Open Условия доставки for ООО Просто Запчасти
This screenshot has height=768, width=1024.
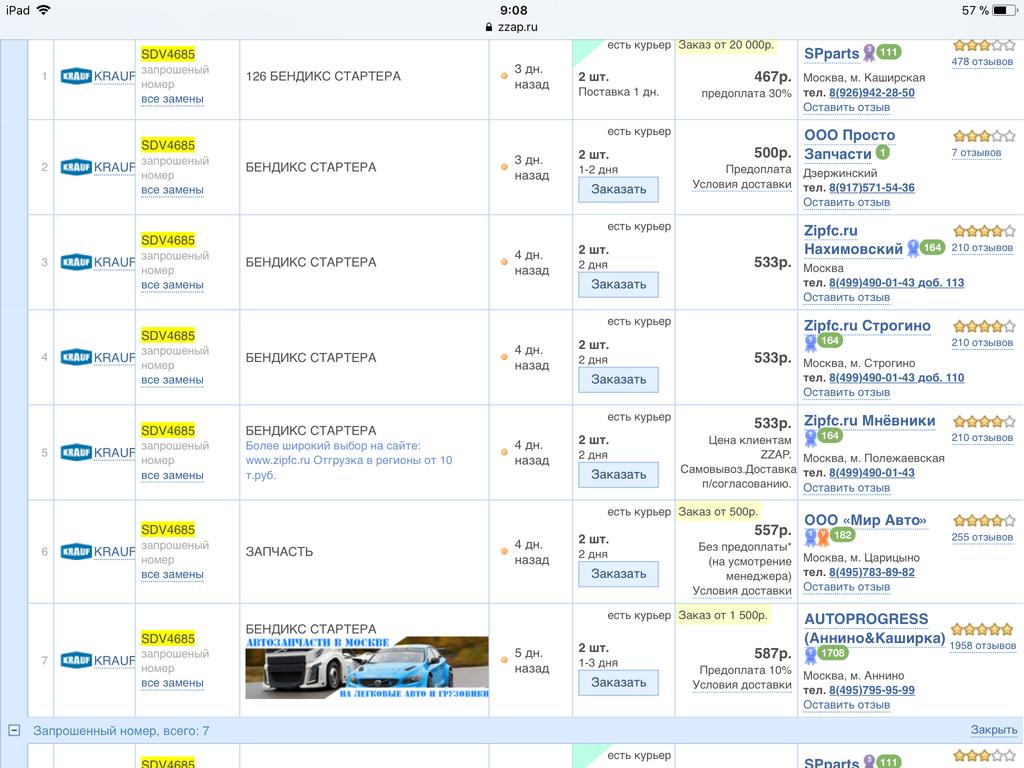point(741,184)
